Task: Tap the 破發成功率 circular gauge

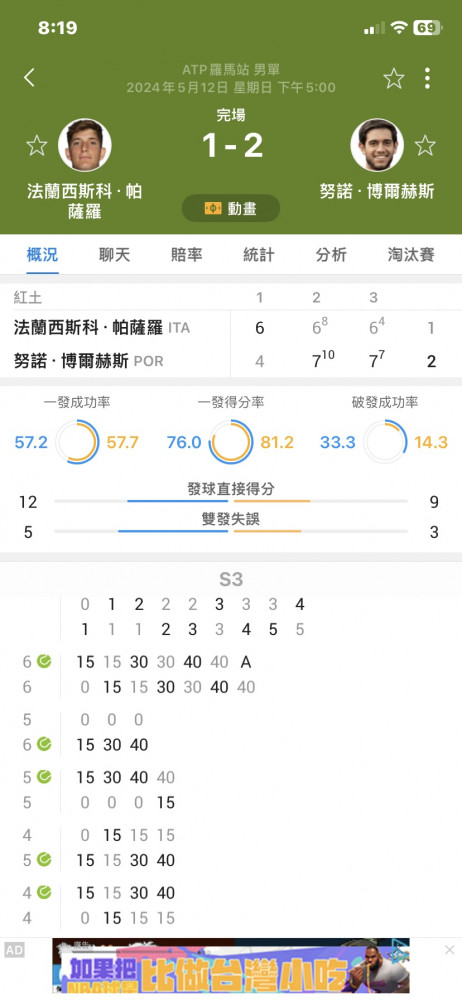Action: click(x=385, y=441)
